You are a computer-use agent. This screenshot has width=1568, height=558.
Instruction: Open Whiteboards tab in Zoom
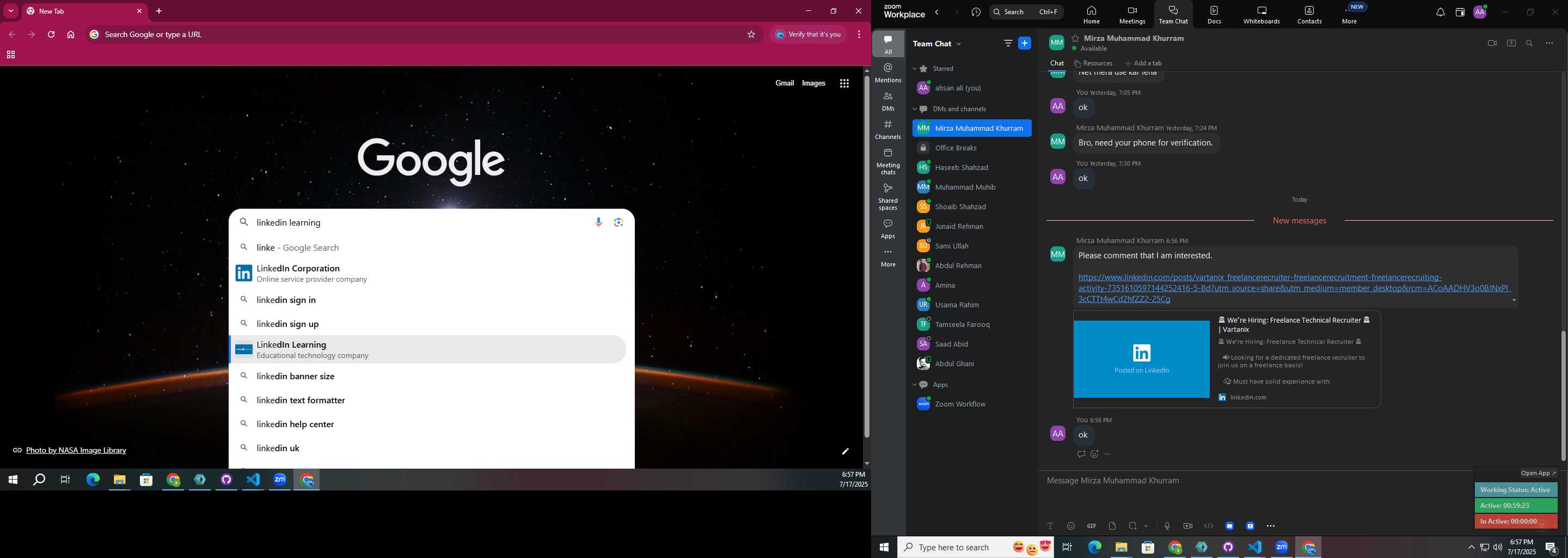1261,15
